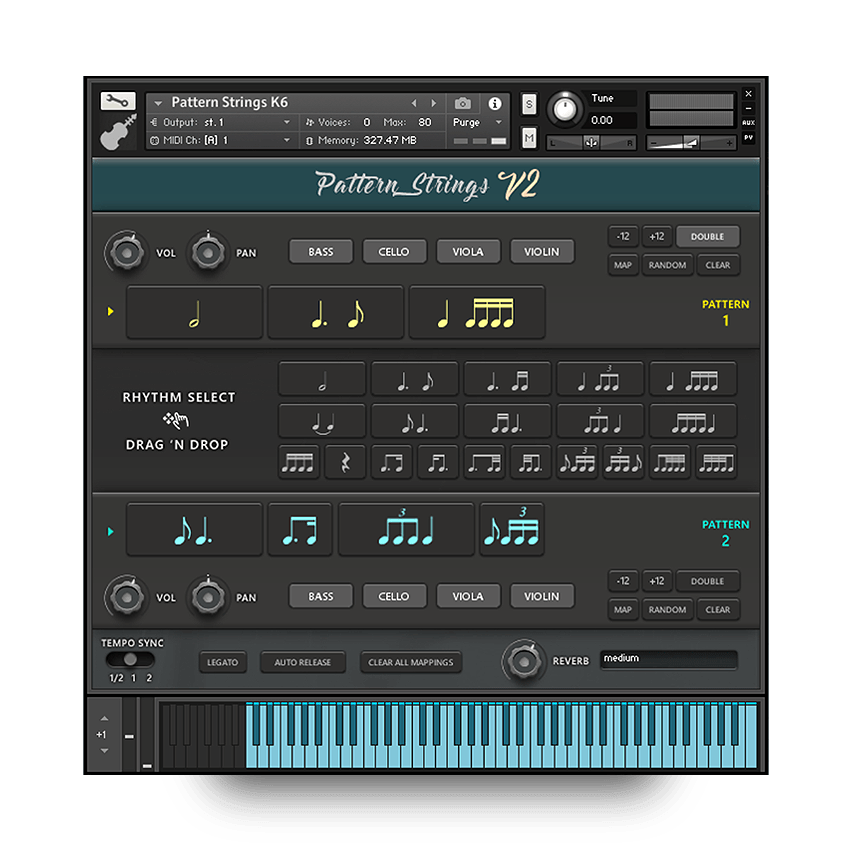Click the Pattern 2 play arrow
The width and height of the screenshot is (850, 850).
pyautogui.click(x=110, y=532)
